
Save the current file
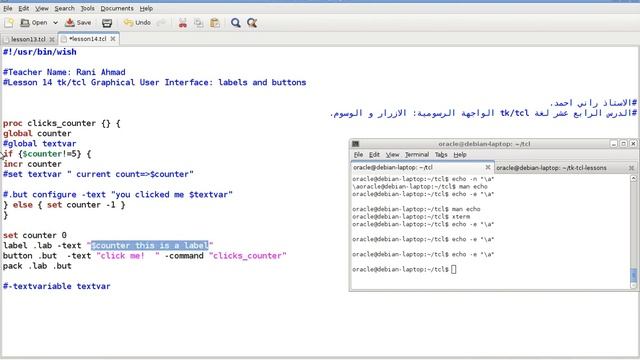pyautogui.click(x=78, y=23)
